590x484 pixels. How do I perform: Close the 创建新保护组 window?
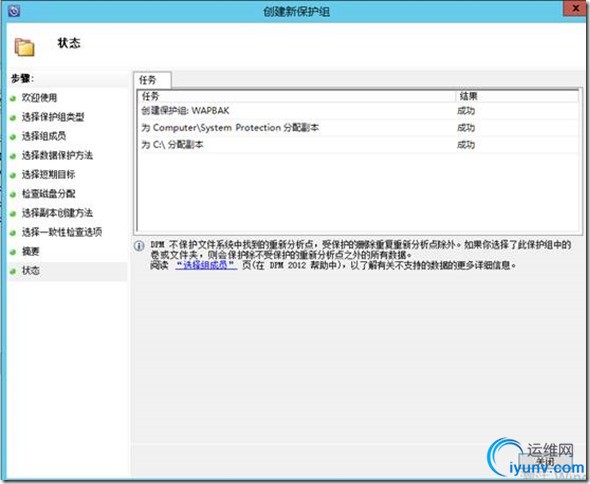coord(575,8)
